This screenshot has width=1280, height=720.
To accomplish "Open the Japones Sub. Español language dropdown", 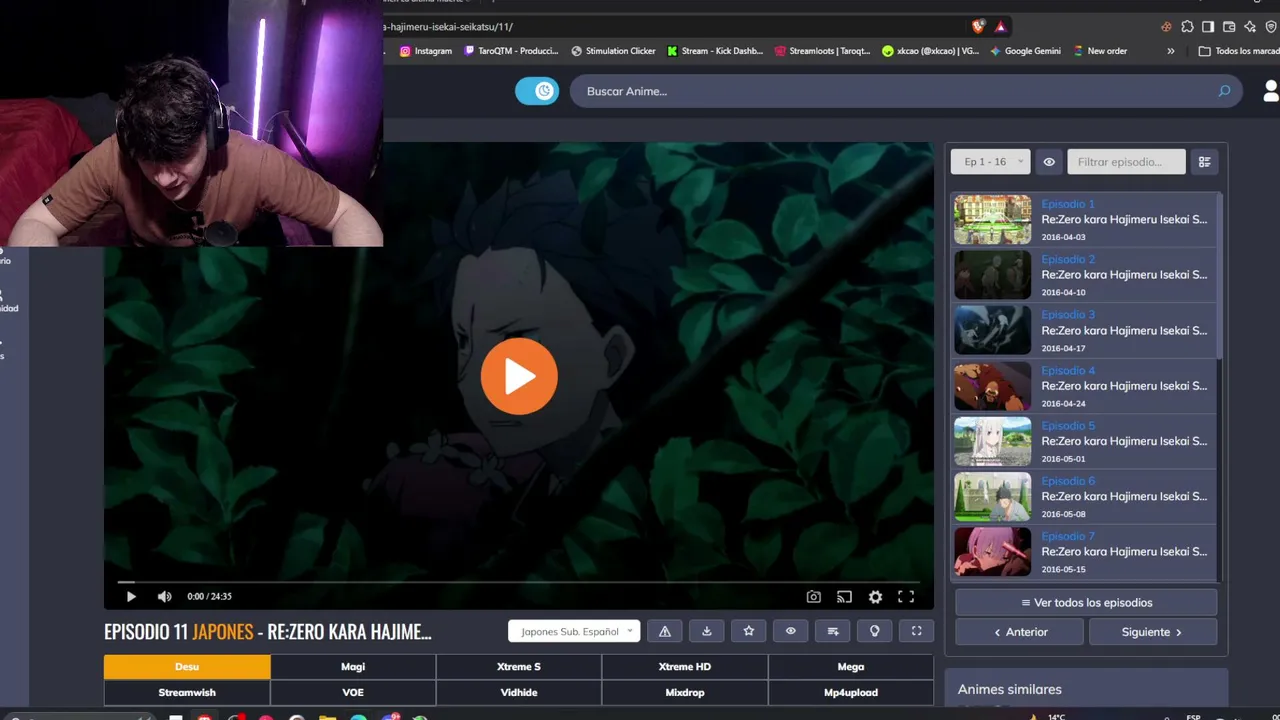I will pos(574,631).
